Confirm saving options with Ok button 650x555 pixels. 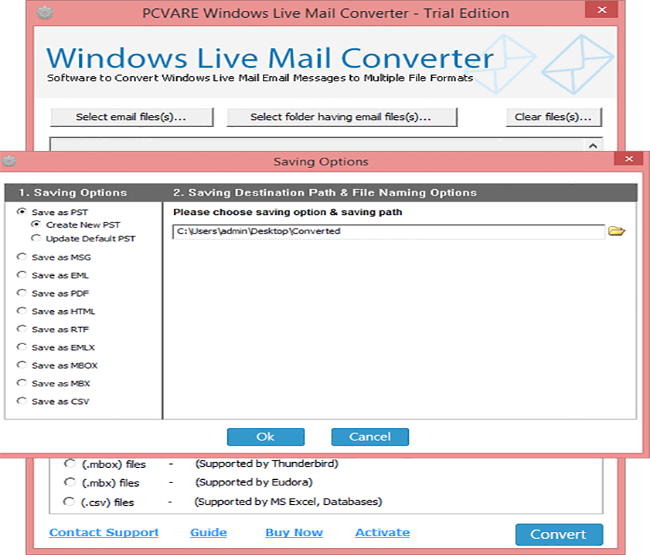coord(266,437)
